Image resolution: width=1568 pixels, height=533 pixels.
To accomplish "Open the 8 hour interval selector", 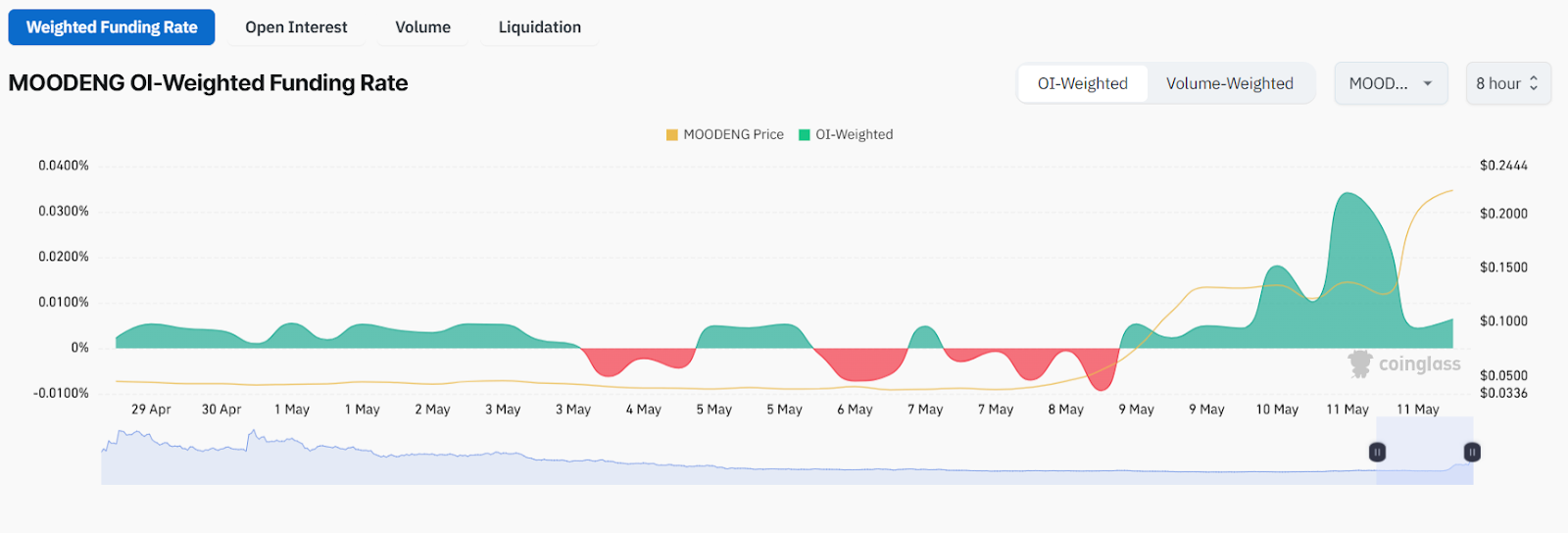I will [1508, 83].
